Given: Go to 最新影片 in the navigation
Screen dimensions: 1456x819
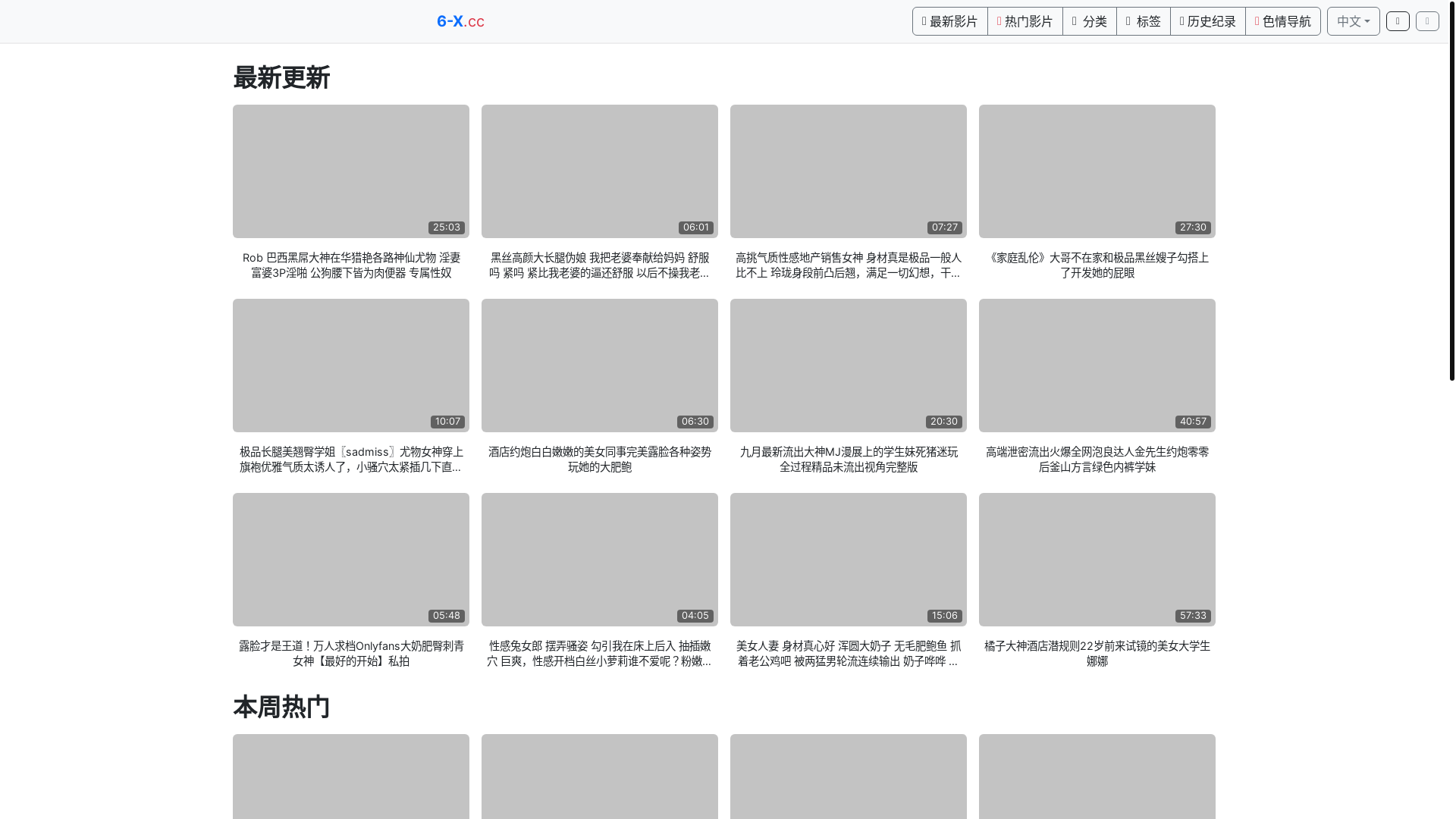Looking at the screenshot, I should pyautogui.click(x=949, y=21).
